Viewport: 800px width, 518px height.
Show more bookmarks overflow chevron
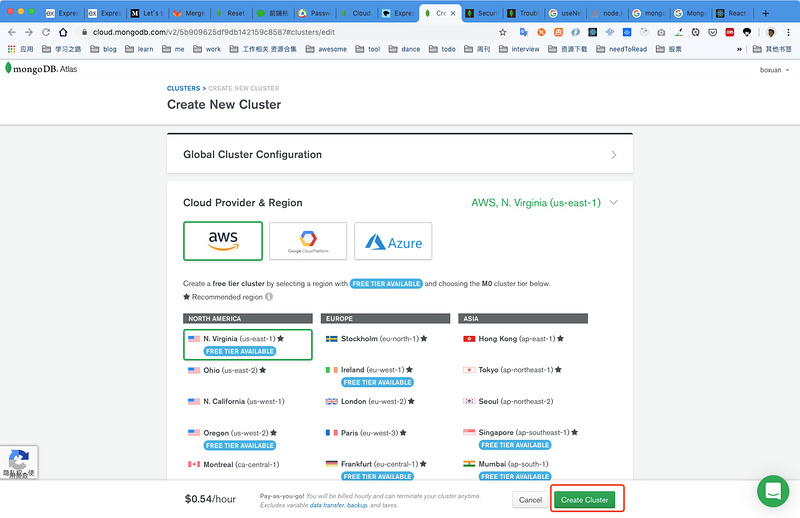[739, 49]
